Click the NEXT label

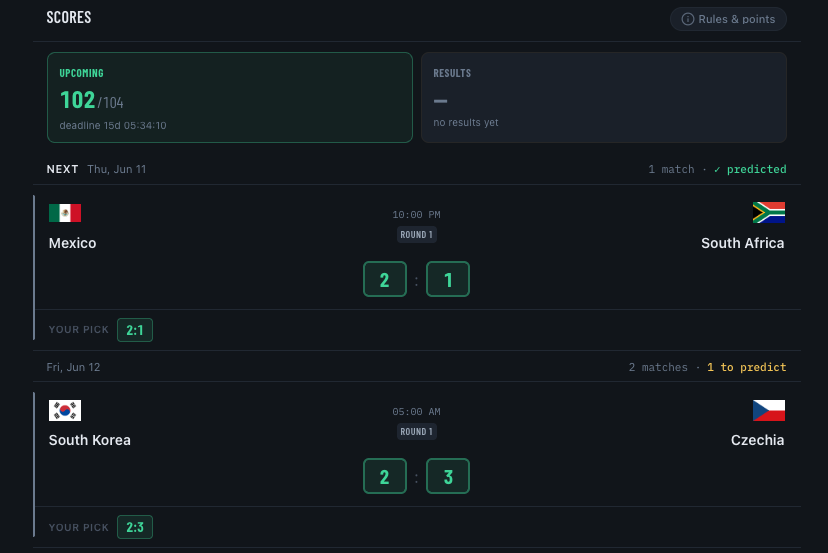pyautogui.click(x=62, y=169)
